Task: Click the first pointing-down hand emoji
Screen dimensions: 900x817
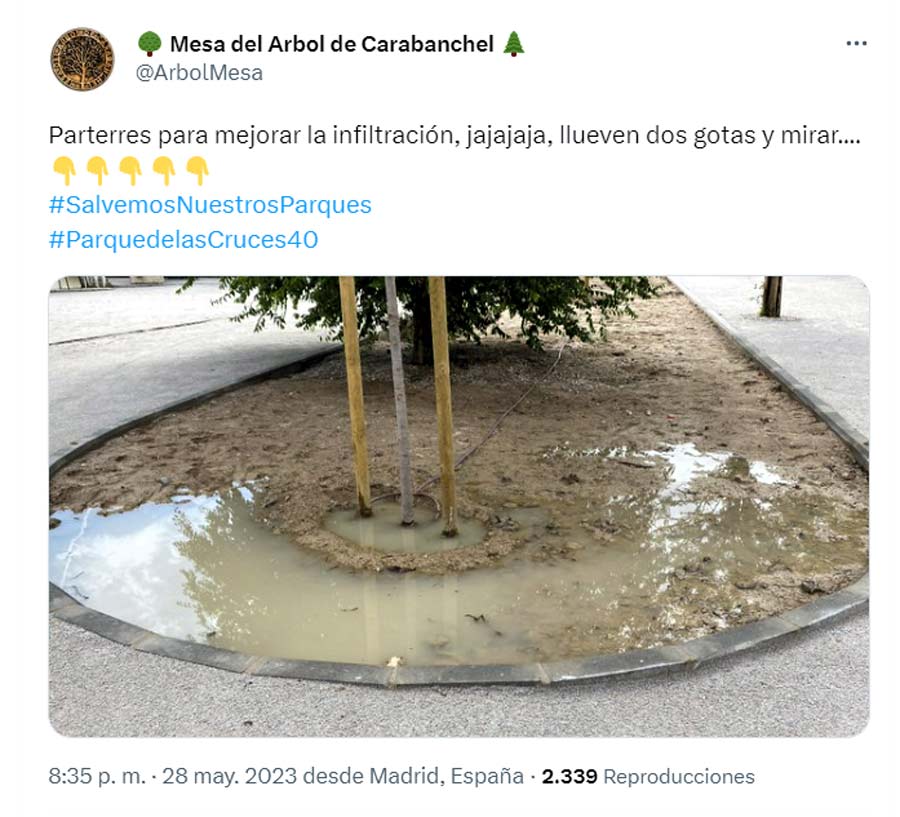Action: 64,171
